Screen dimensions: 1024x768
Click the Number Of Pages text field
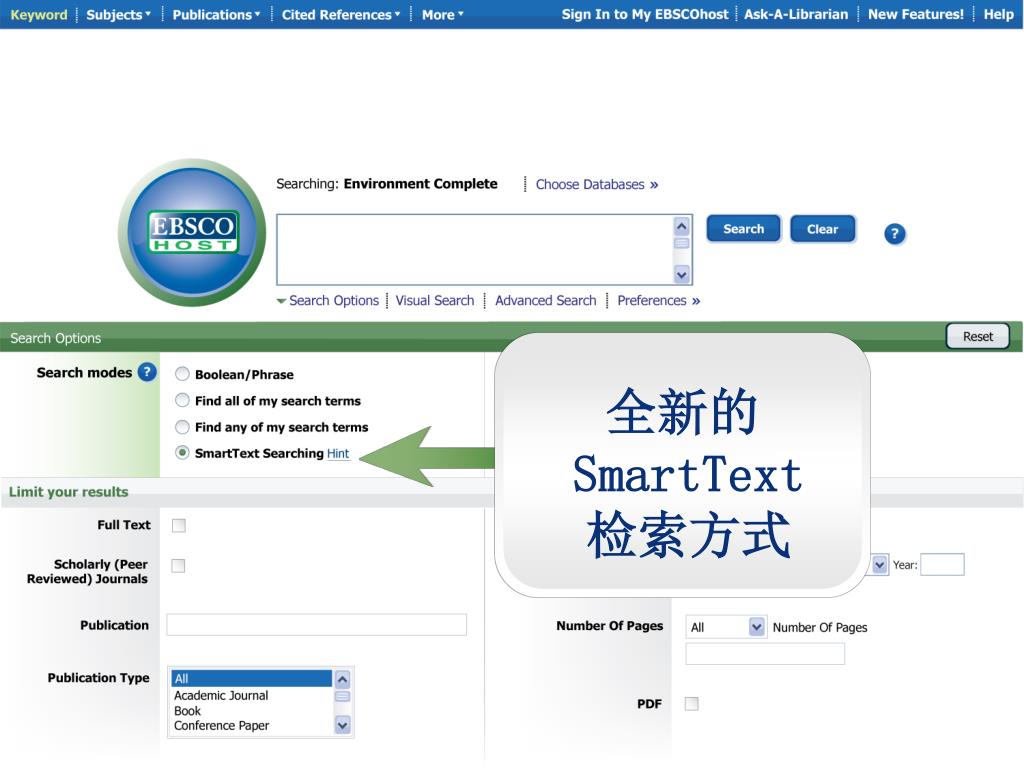pyautogui.click(x=765, y=654)
